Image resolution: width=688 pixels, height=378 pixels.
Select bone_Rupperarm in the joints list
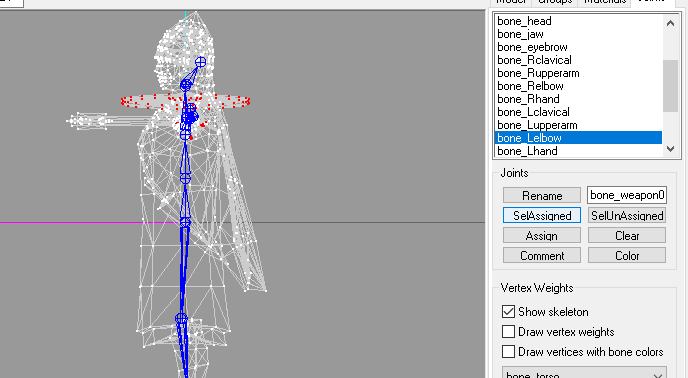pos(578,73)
